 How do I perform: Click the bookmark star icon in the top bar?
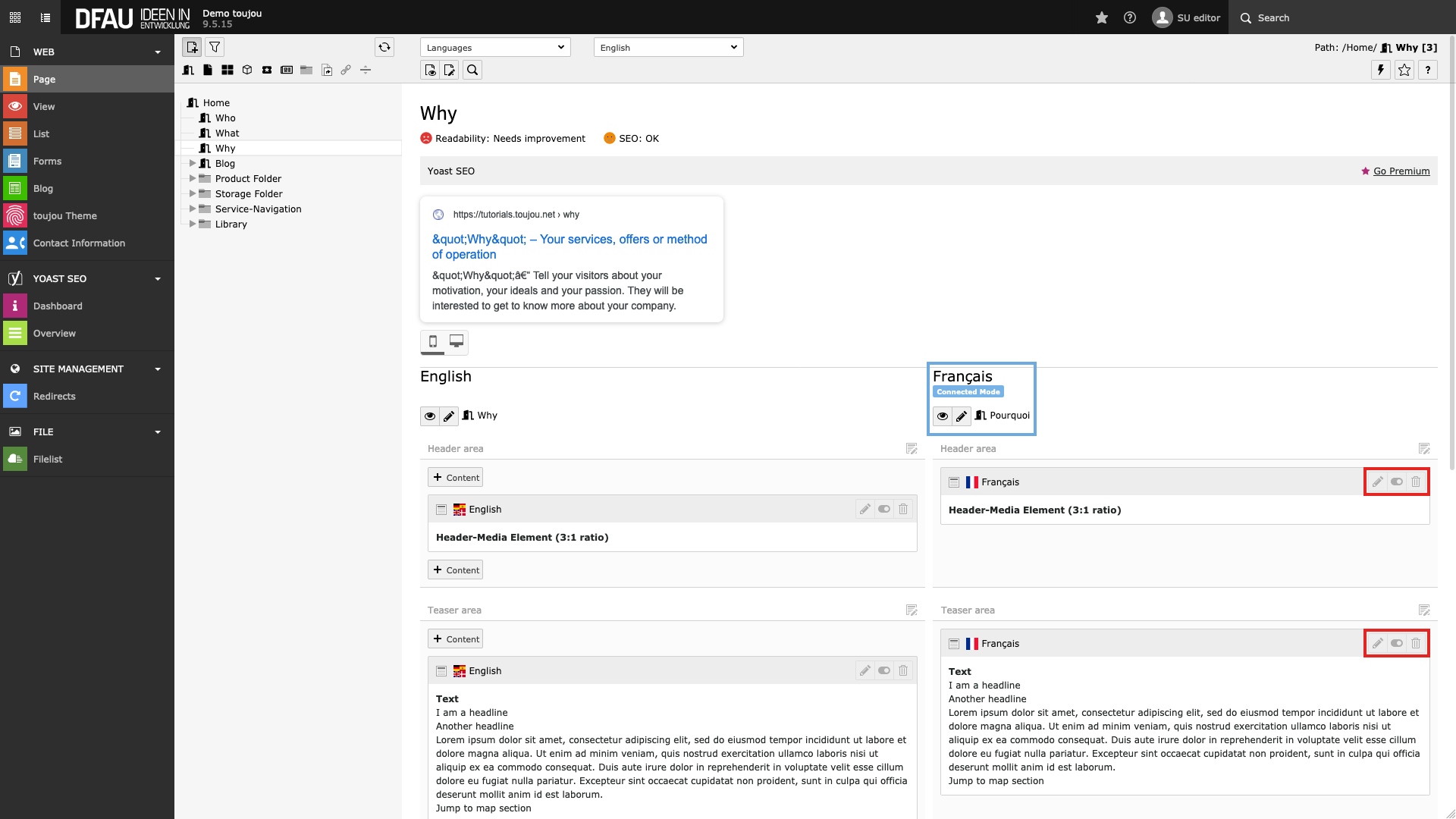pos(1102,17)
